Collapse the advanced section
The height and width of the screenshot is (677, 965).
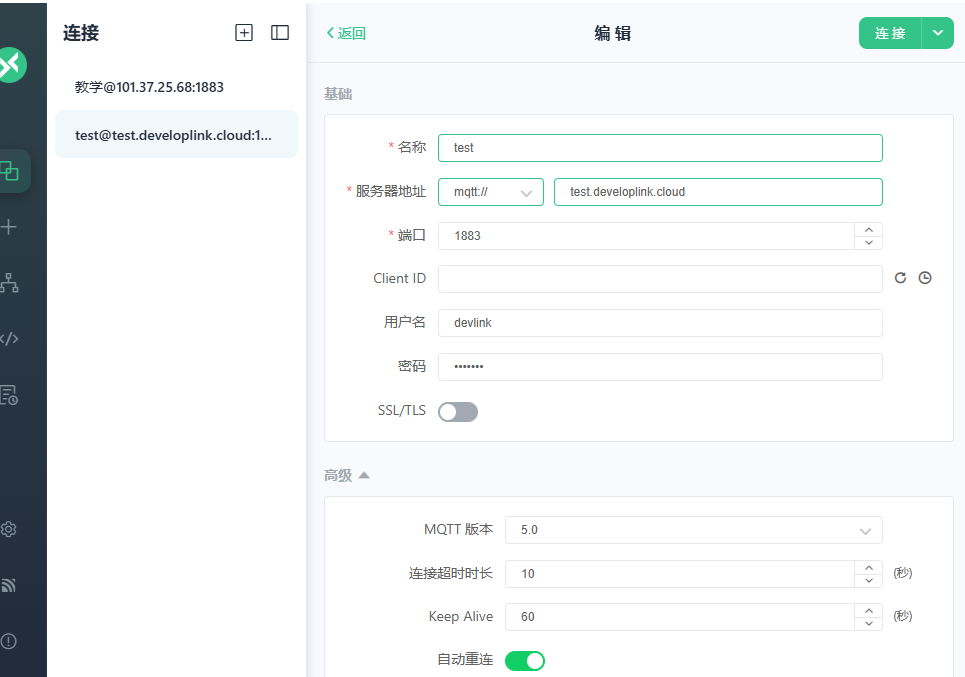pos(347,475)
